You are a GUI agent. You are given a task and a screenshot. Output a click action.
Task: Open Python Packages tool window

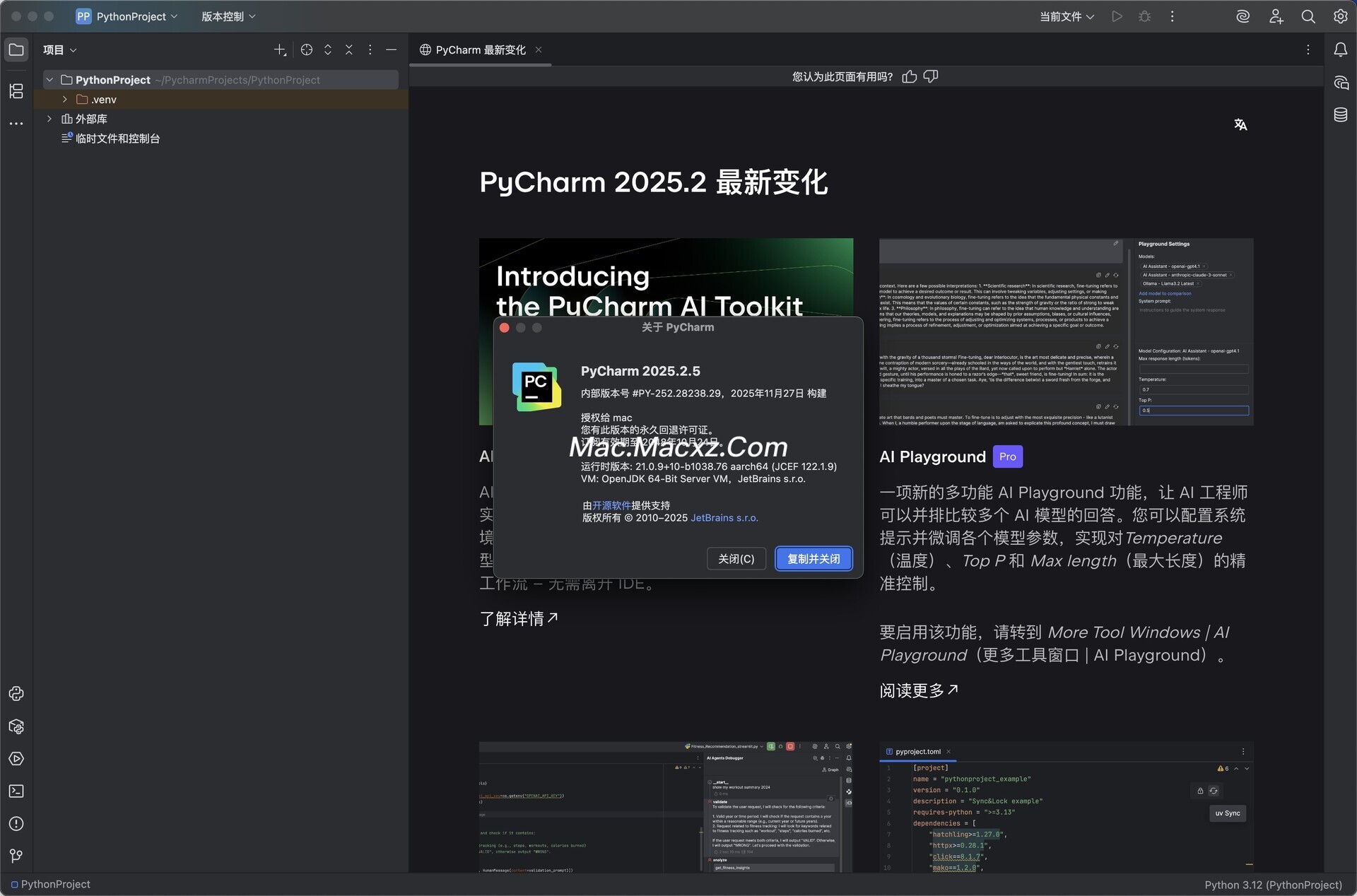tap(16, 726)
